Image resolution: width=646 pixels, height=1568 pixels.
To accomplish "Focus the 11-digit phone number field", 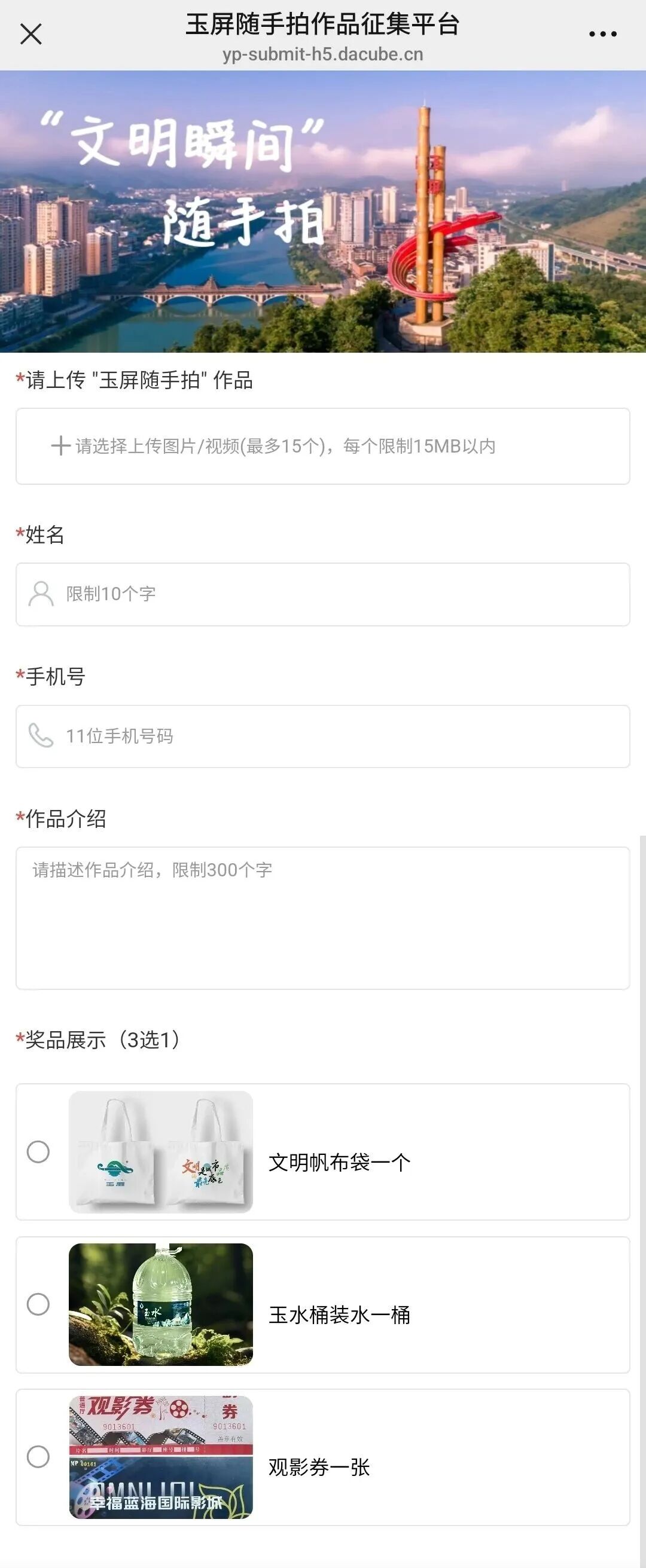I will 341,736.
